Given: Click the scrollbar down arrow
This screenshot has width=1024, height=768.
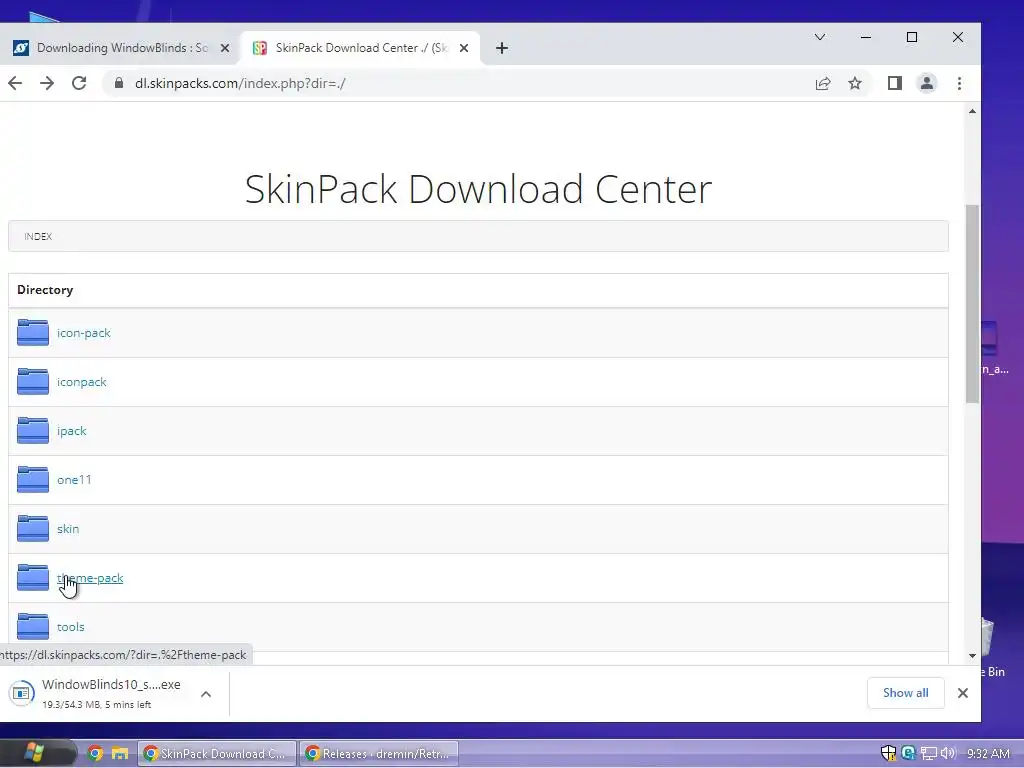Looking at the screenshot, I should [972, 656].
